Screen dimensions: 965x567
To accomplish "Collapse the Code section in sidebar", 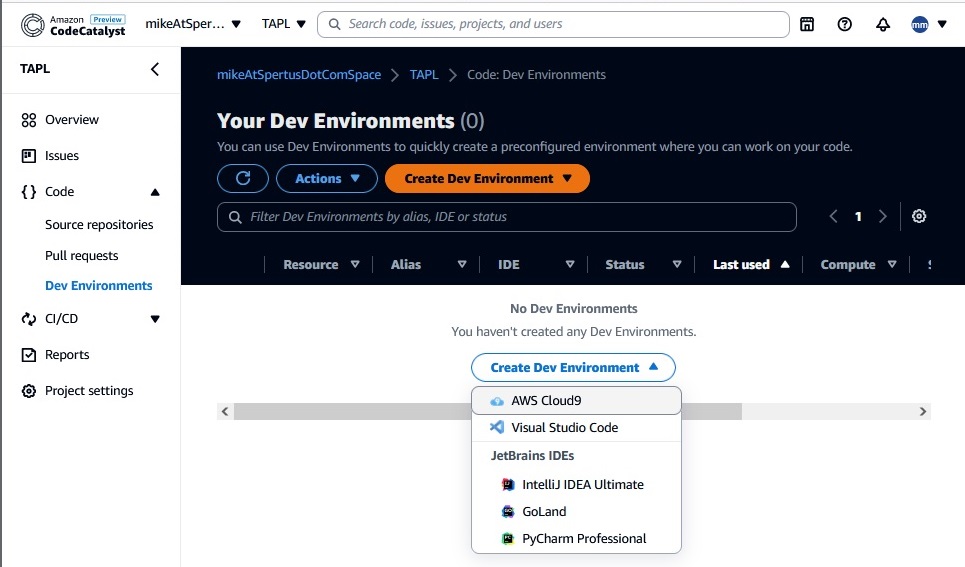I will (155, 192).
